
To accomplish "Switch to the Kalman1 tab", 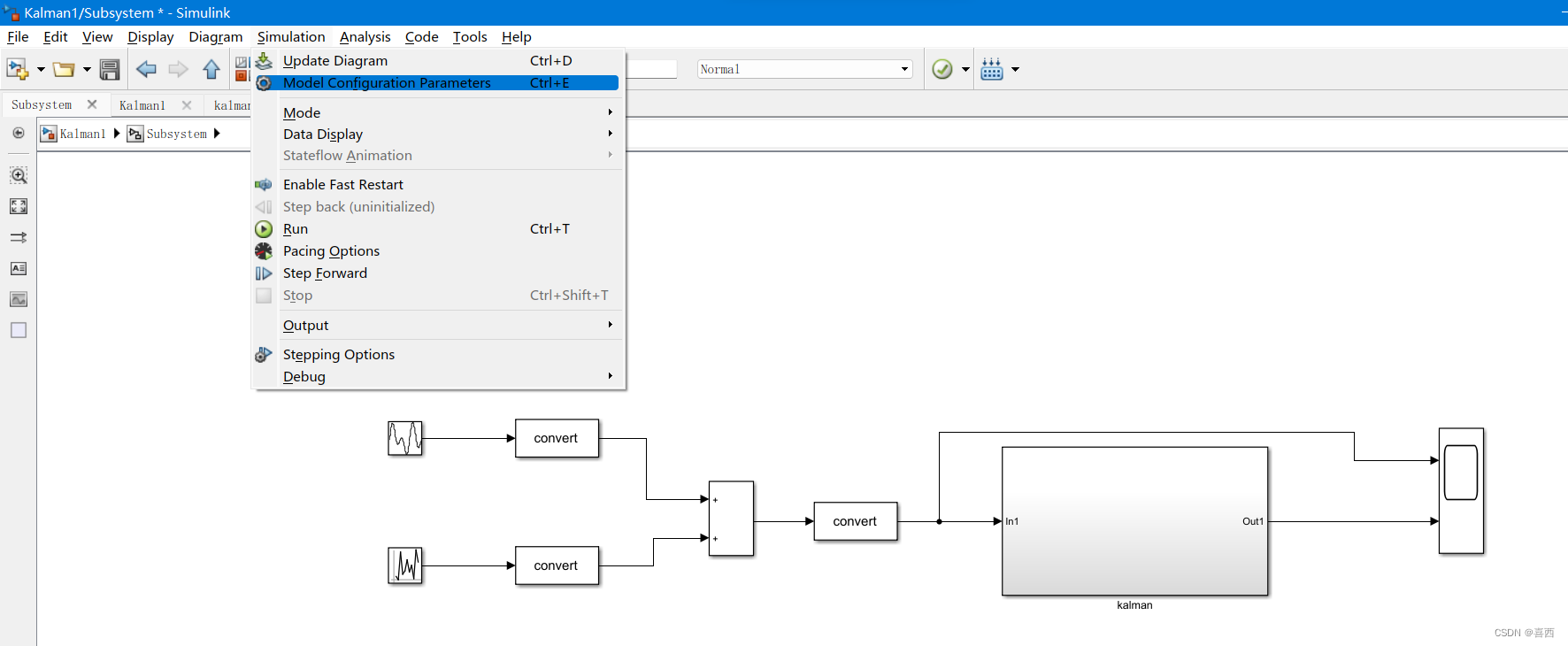I will point(142,105).
